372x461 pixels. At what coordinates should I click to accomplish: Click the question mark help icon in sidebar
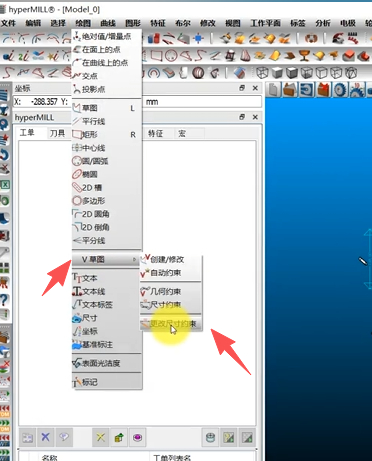[x=4, y=300]
